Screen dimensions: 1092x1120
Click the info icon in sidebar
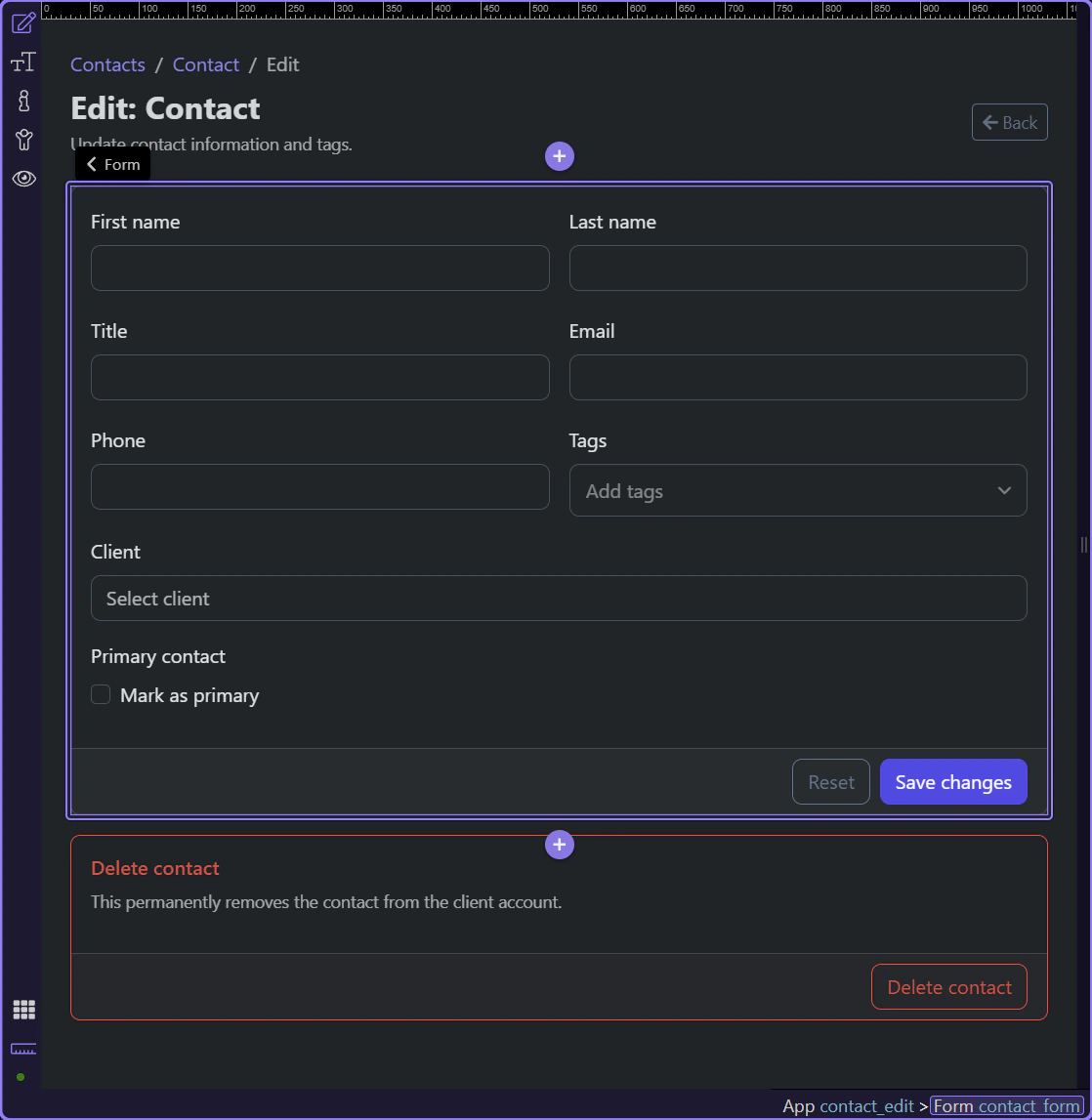tap(23, 101)
